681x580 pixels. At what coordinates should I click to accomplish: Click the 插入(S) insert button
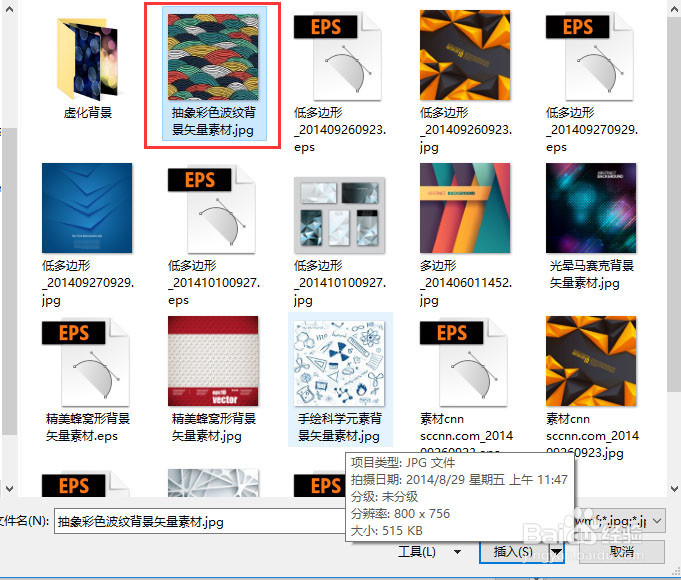click(x=513, y=552)
